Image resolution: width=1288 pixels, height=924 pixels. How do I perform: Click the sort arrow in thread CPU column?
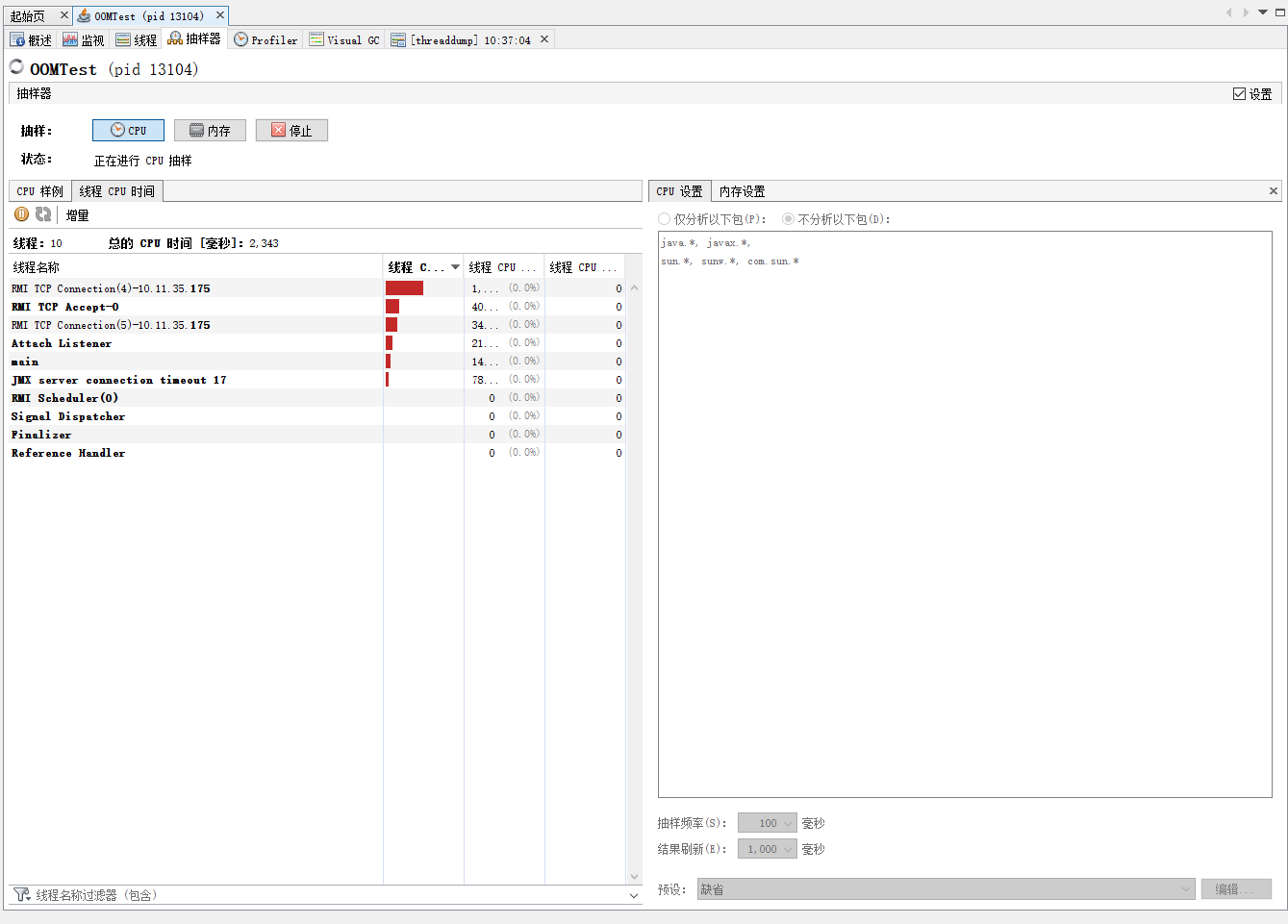(455, 267)
